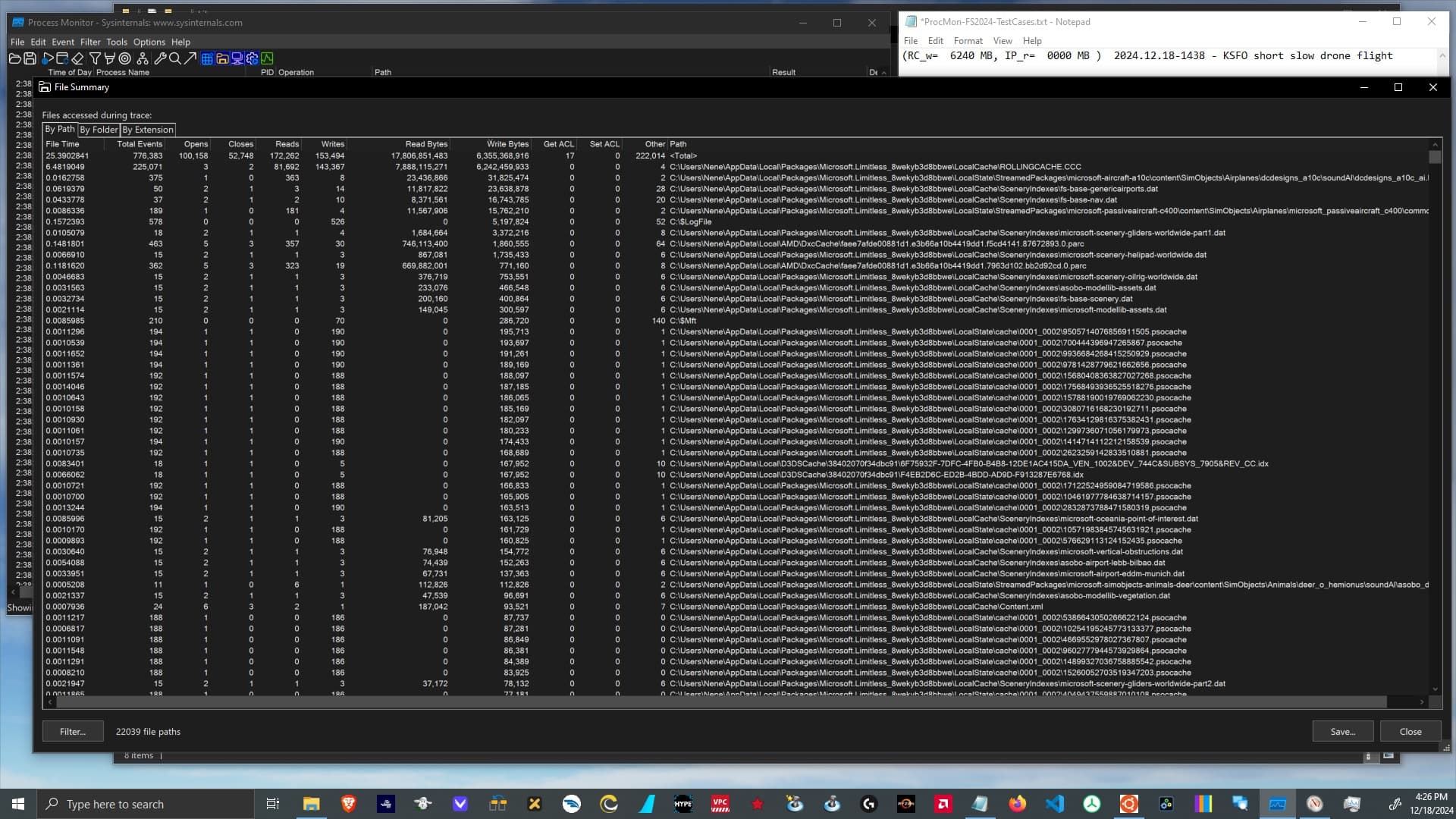This screenshot has width=1456, height=819.
Task: Open Visual Studio Code from the taskbar
Action: [x=1054, y=804]
